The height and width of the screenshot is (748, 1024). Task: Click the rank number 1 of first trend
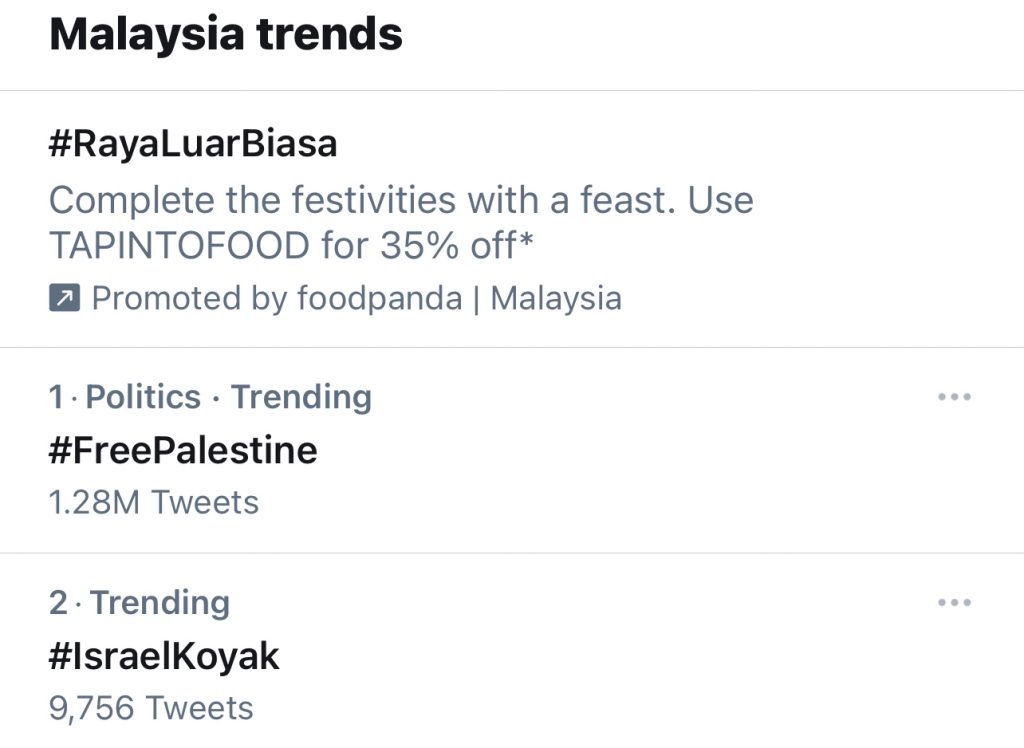coord(56,397)
